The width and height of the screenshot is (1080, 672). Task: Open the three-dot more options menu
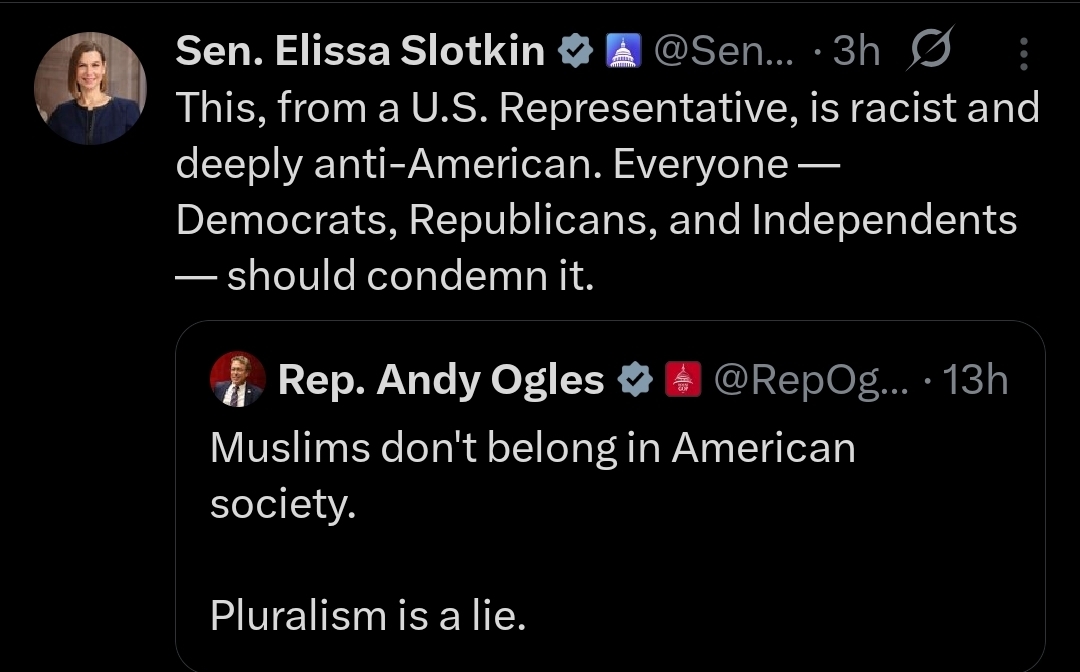tap(1023, 54)
